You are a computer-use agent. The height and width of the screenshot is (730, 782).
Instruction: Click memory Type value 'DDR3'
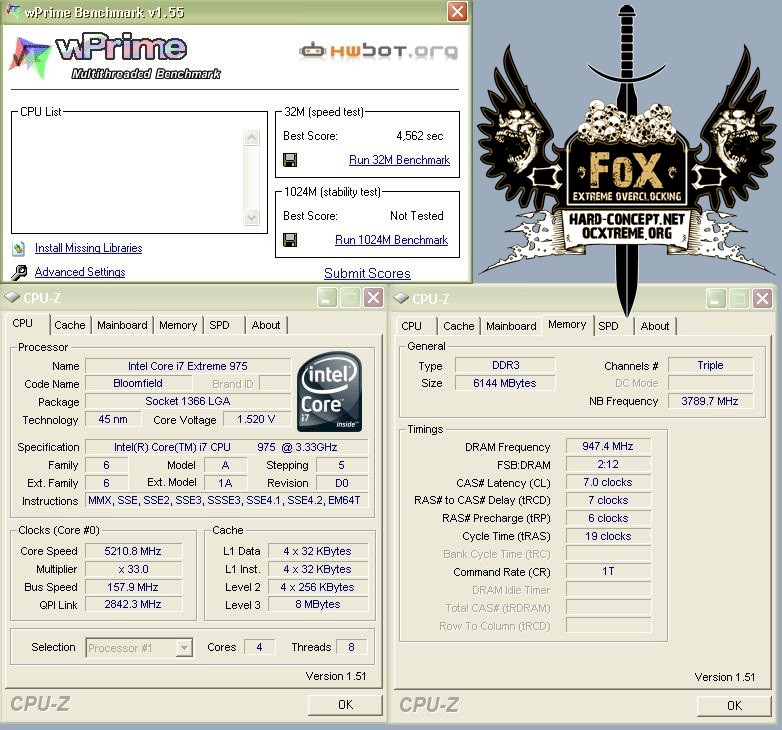pyautogui.click(x=505, y=365)
